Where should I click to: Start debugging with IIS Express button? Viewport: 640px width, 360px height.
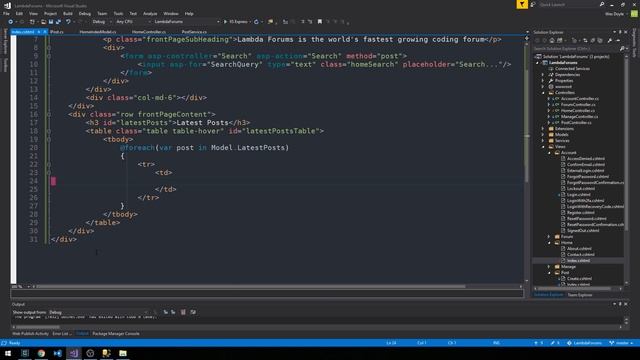[x=236, y=22]
